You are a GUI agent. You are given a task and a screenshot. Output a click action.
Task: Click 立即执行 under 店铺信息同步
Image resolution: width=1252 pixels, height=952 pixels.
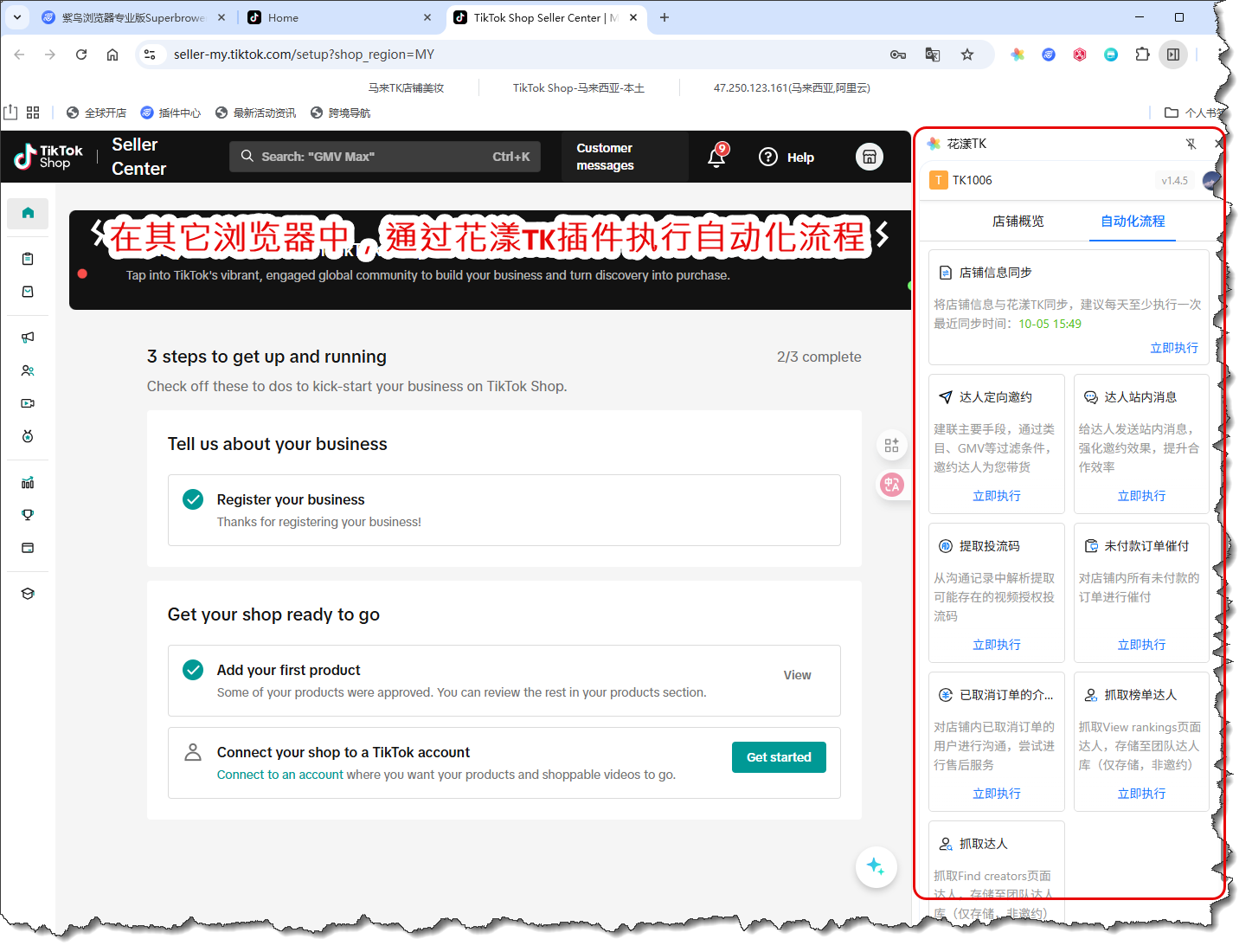(x=1173, y=348)
